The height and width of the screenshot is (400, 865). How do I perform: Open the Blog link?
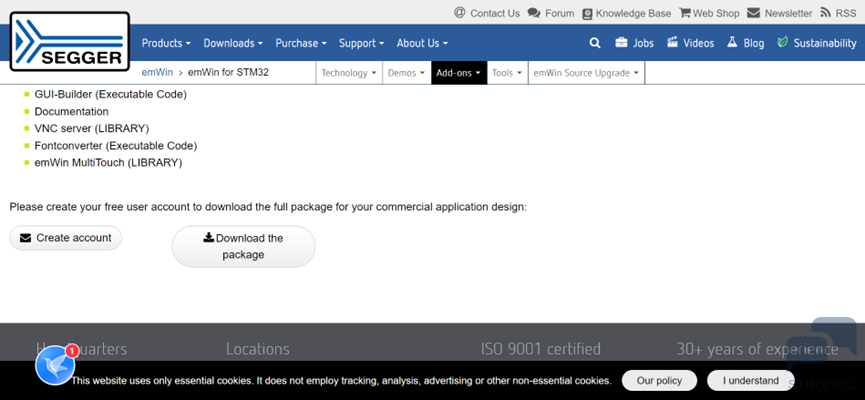point(754,43)
